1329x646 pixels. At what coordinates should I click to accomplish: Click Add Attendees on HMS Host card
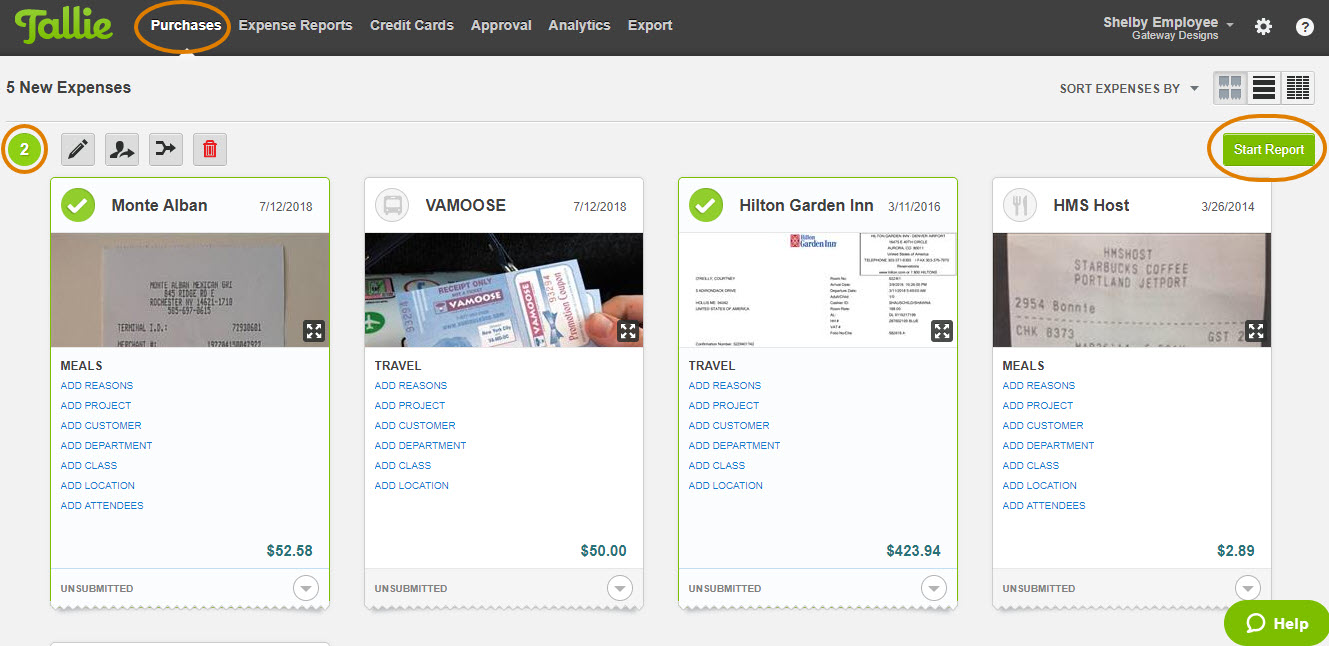(1044, 506)
